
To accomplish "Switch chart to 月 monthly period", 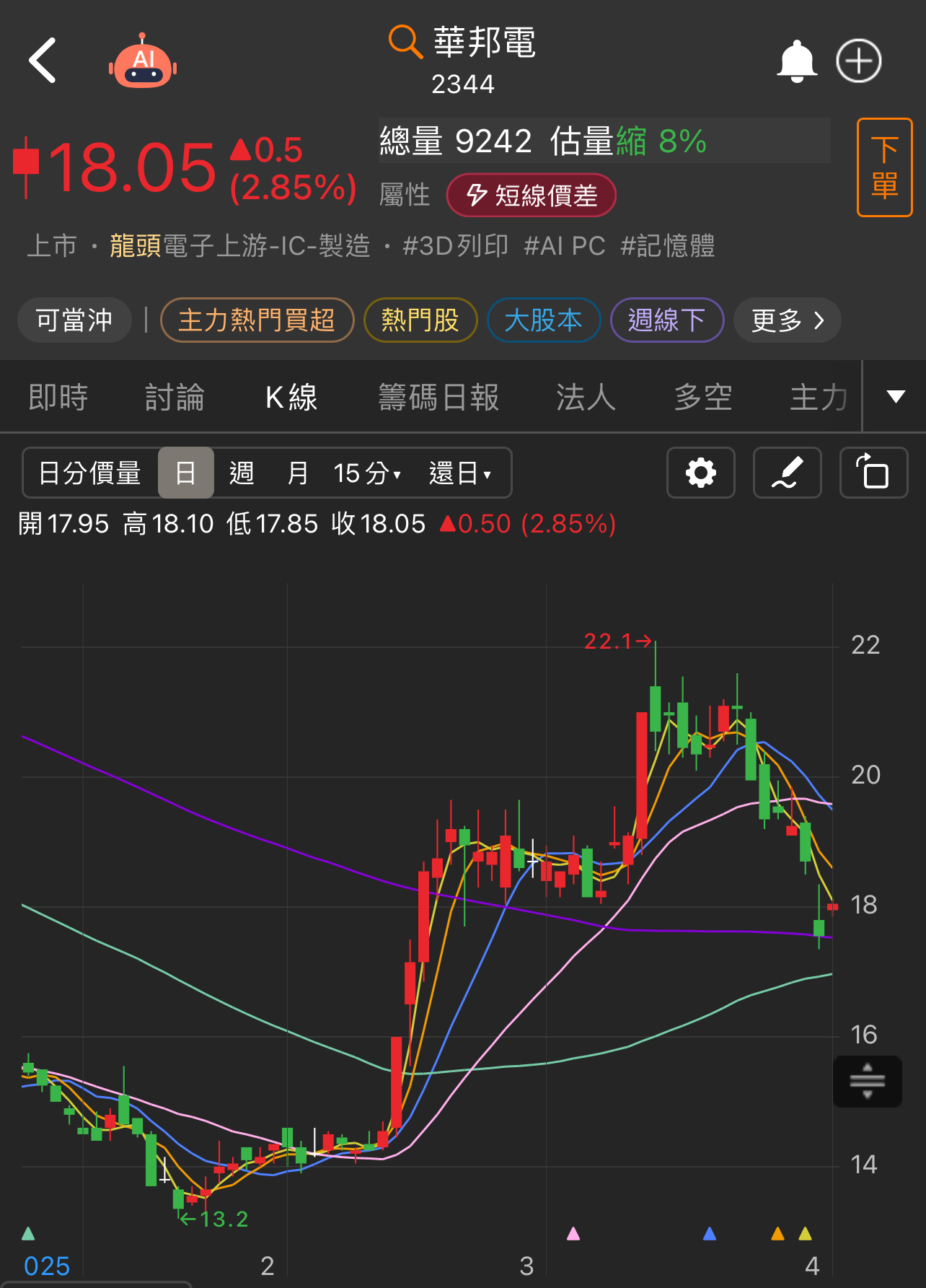I will coord(297,473).
